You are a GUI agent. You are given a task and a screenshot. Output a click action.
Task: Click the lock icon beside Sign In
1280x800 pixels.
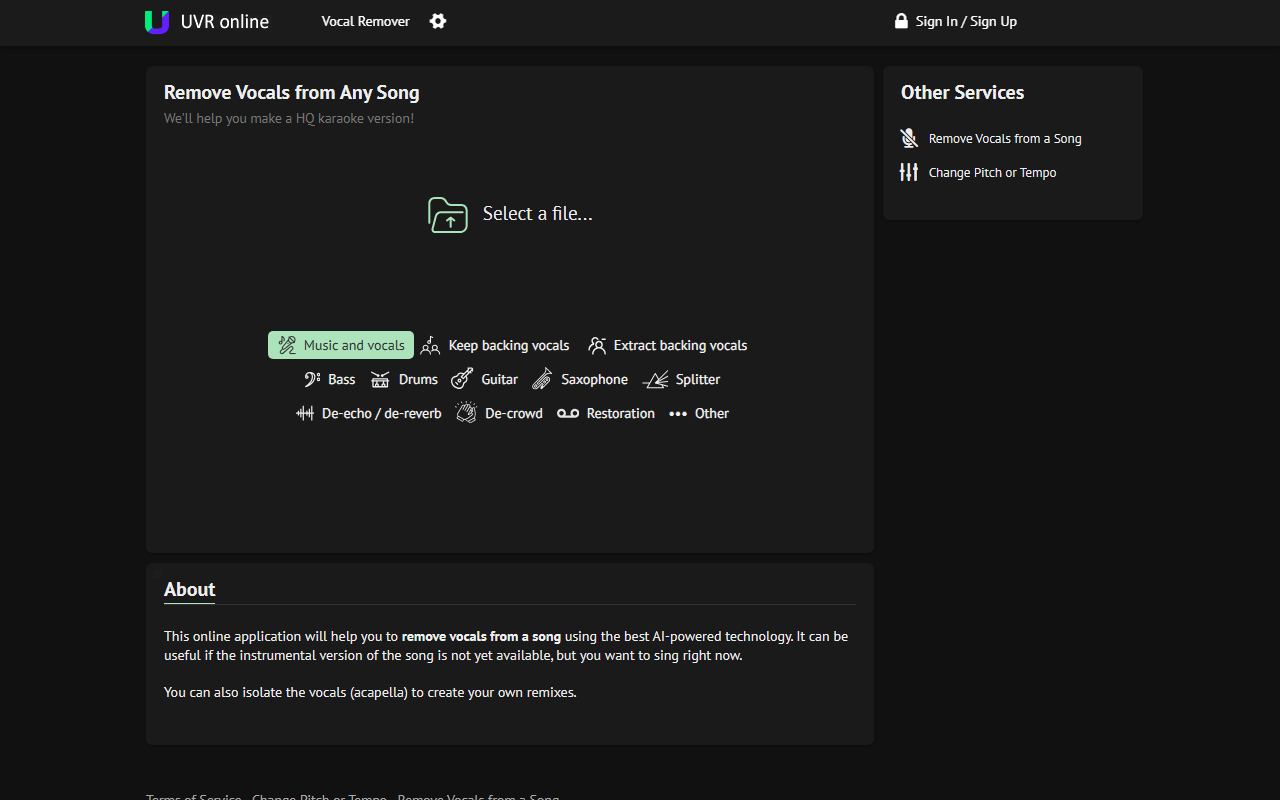point(901,21)
